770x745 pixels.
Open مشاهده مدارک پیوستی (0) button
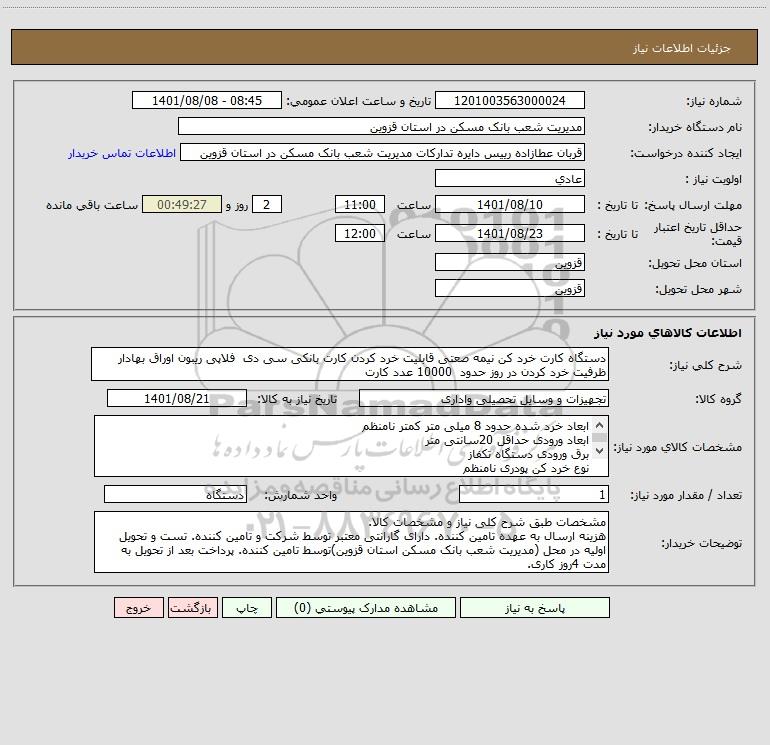point(366,608)
